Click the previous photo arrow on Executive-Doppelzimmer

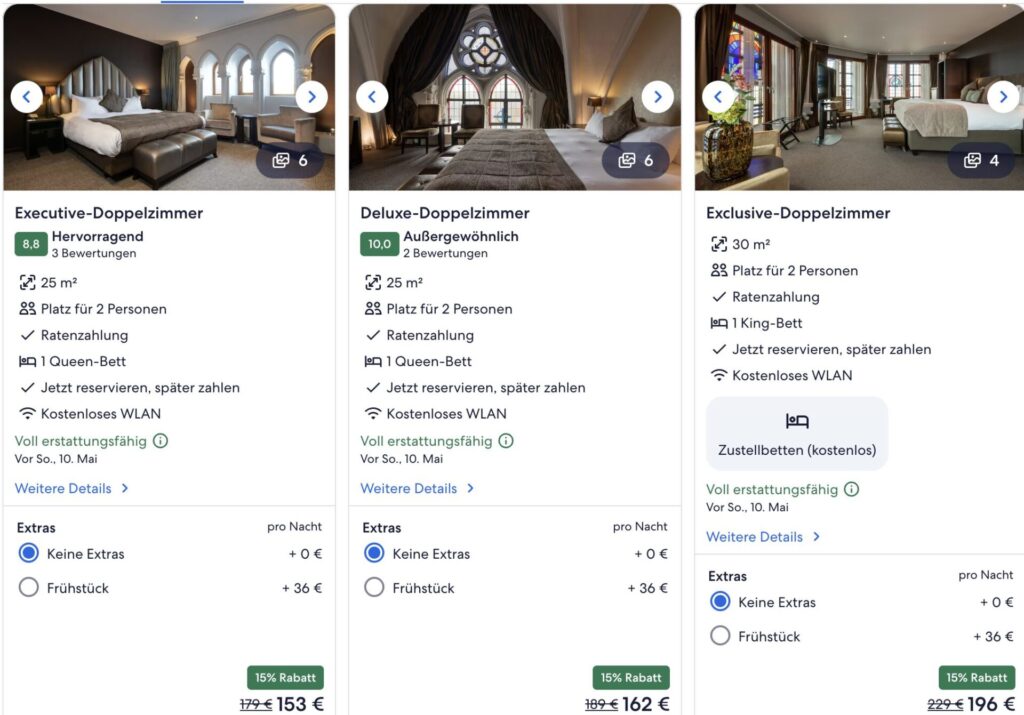click(x=26, y=96)
